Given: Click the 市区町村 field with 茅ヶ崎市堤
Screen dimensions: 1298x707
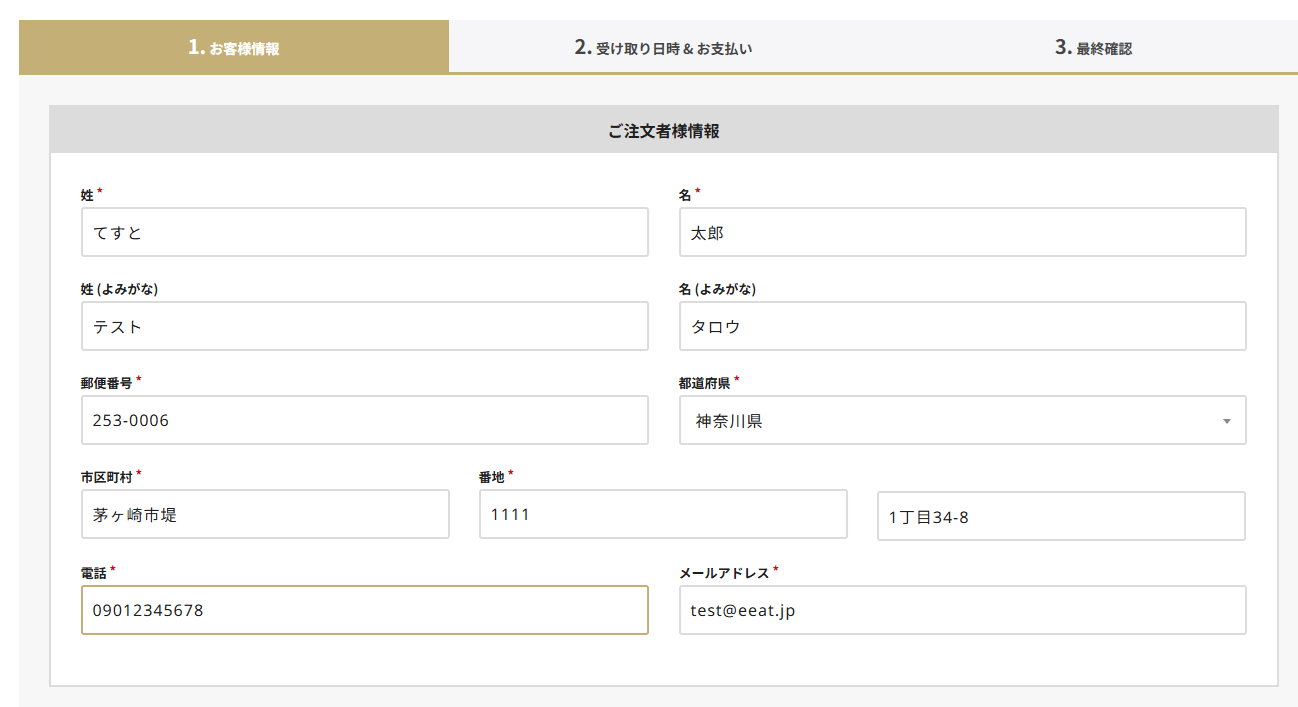Looking at the screenshot, I should coord(265,515).
